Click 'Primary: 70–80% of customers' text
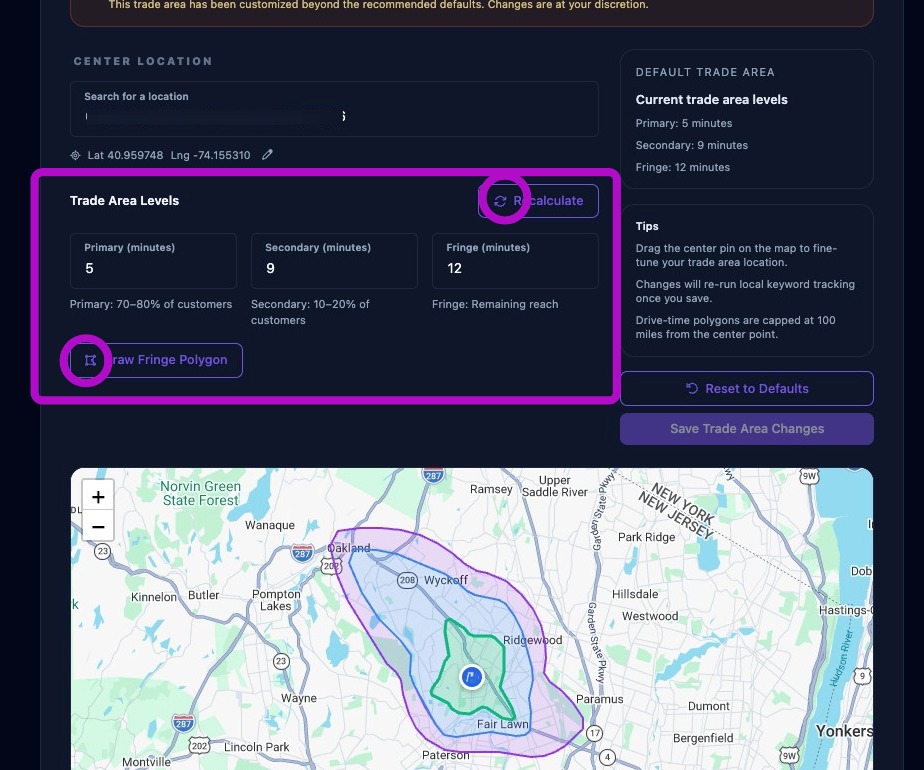The width and height of the screenshot is (924, 770). (x=151, y=304)
